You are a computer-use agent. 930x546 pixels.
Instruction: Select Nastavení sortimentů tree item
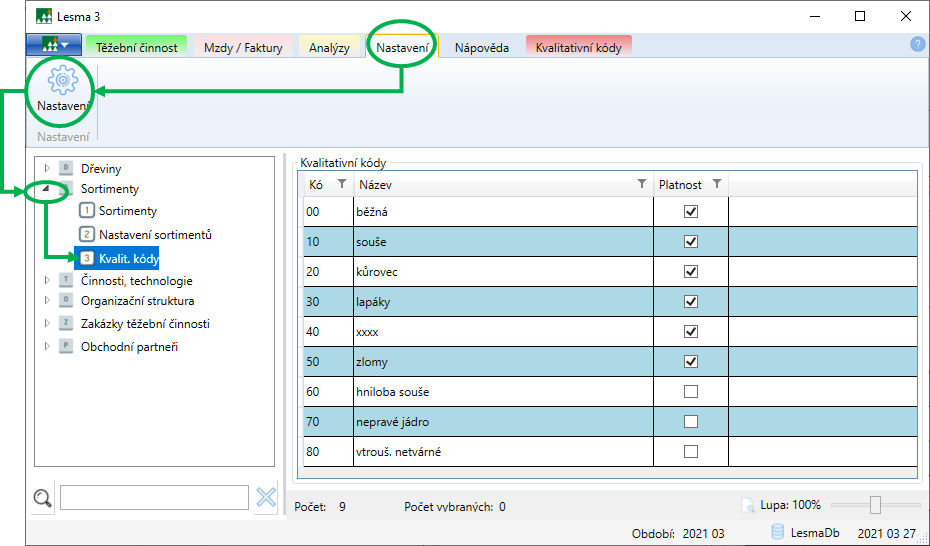tap(155, 235)
